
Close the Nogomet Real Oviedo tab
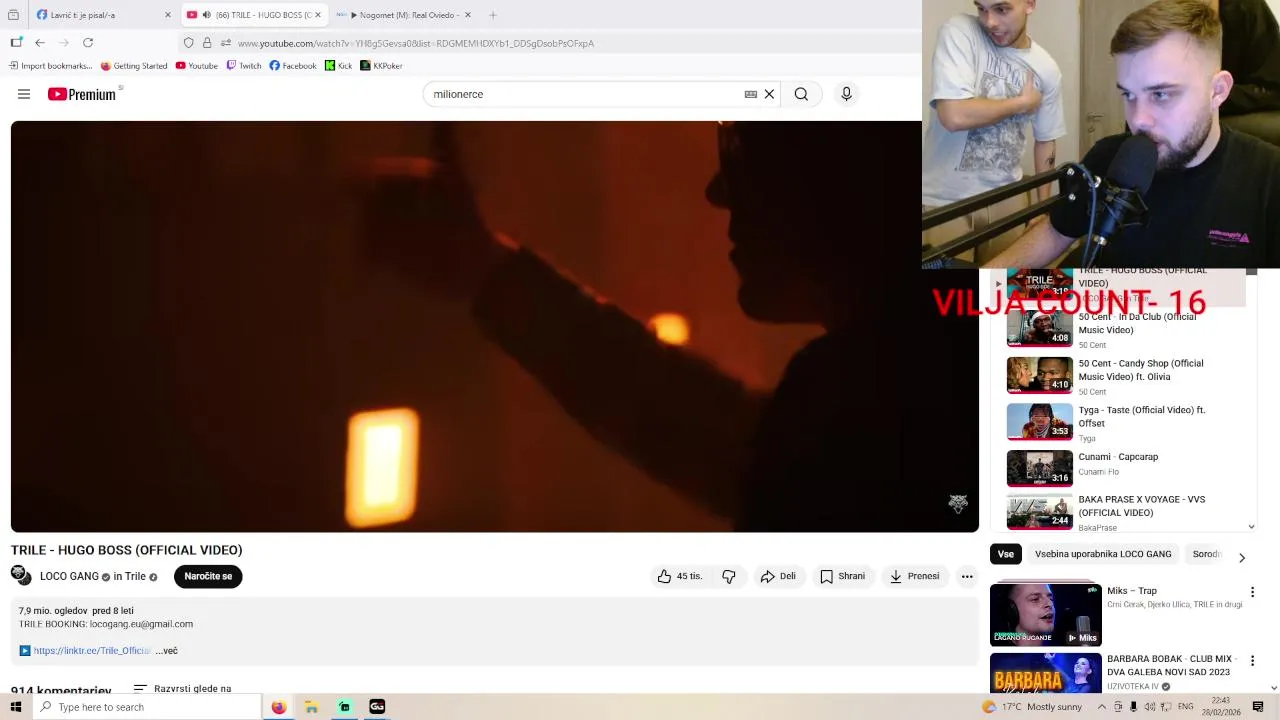pos(467,15)
